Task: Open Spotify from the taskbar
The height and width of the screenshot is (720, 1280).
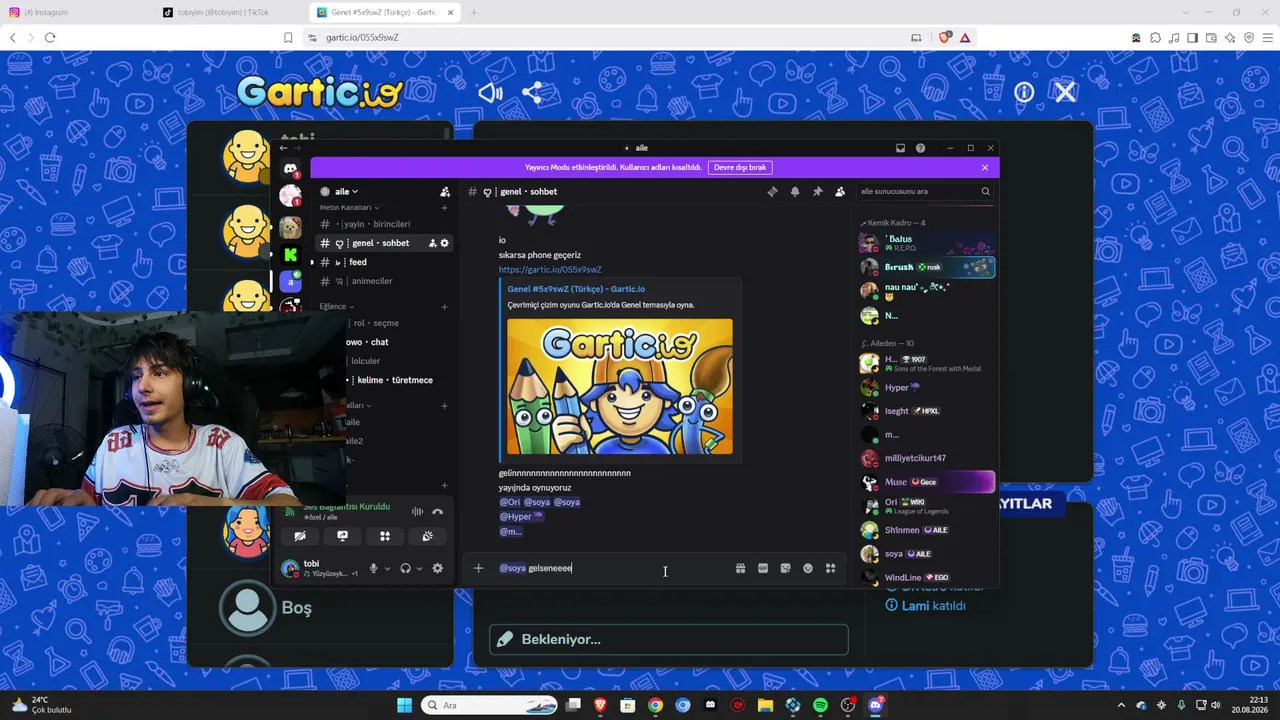Action: click(820, 705)
